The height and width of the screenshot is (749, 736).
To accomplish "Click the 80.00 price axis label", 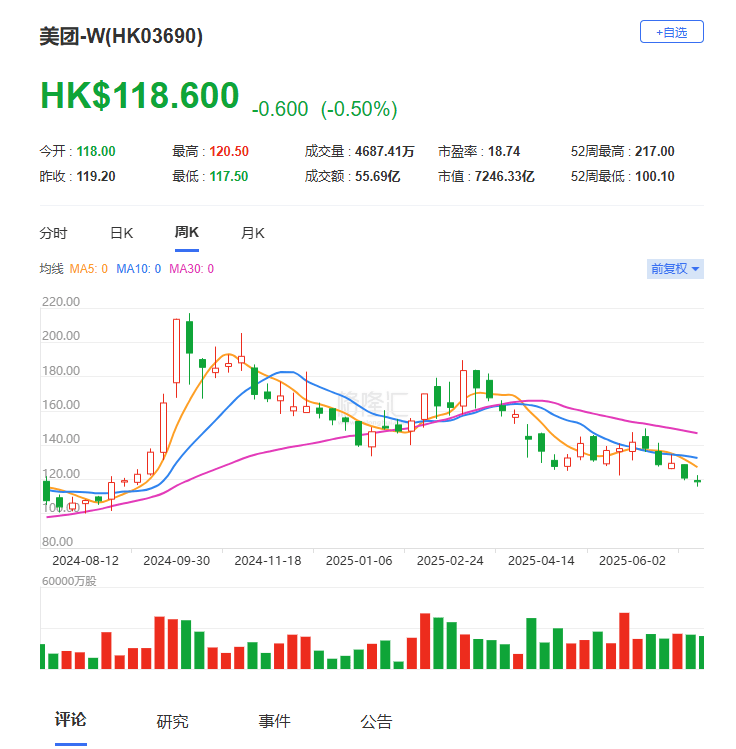I will coord(58,542).
